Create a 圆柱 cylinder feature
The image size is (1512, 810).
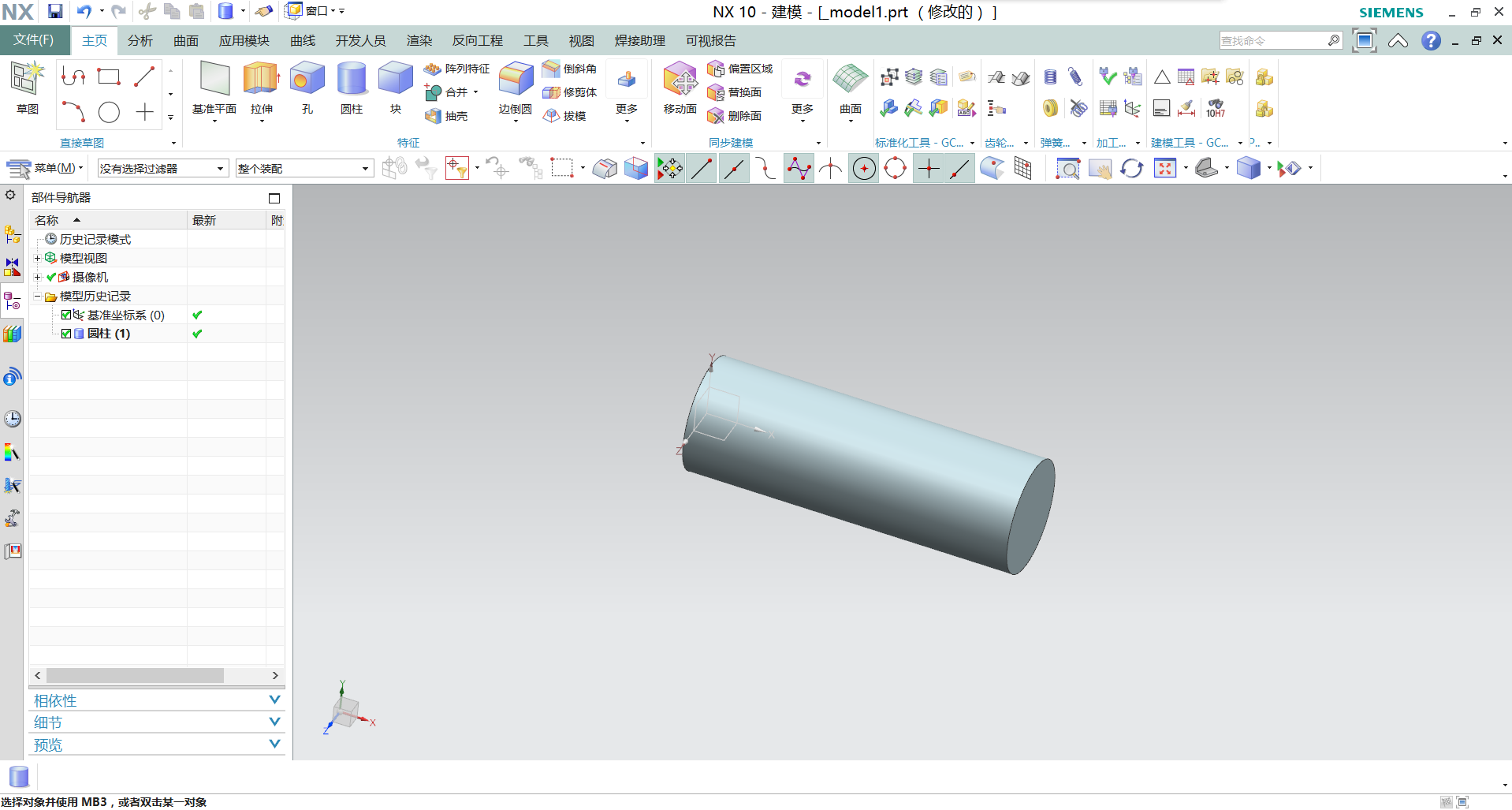[352, 88]
